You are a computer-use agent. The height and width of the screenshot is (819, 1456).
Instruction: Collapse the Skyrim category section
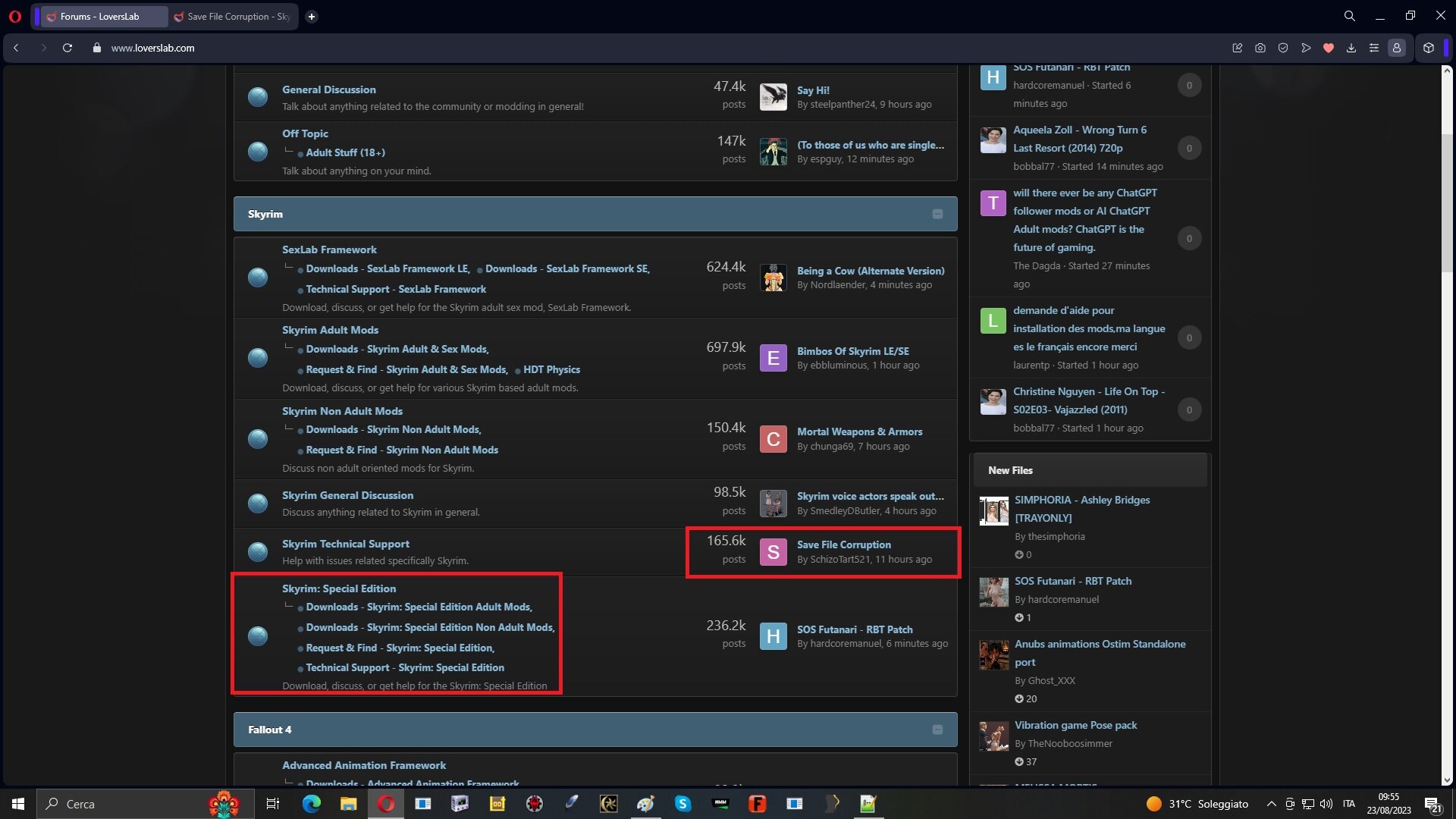pyautogui.click(x=937, y=214)
